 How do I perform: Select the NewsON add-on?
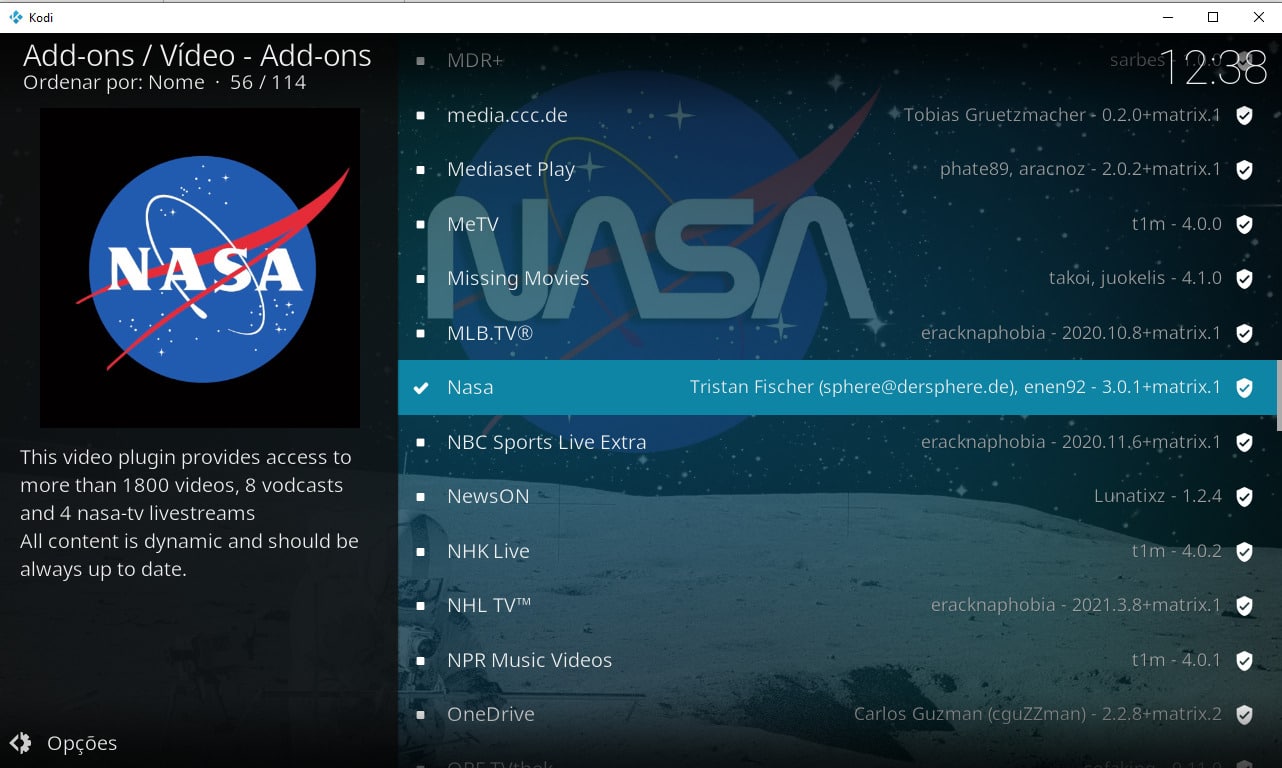837,496
